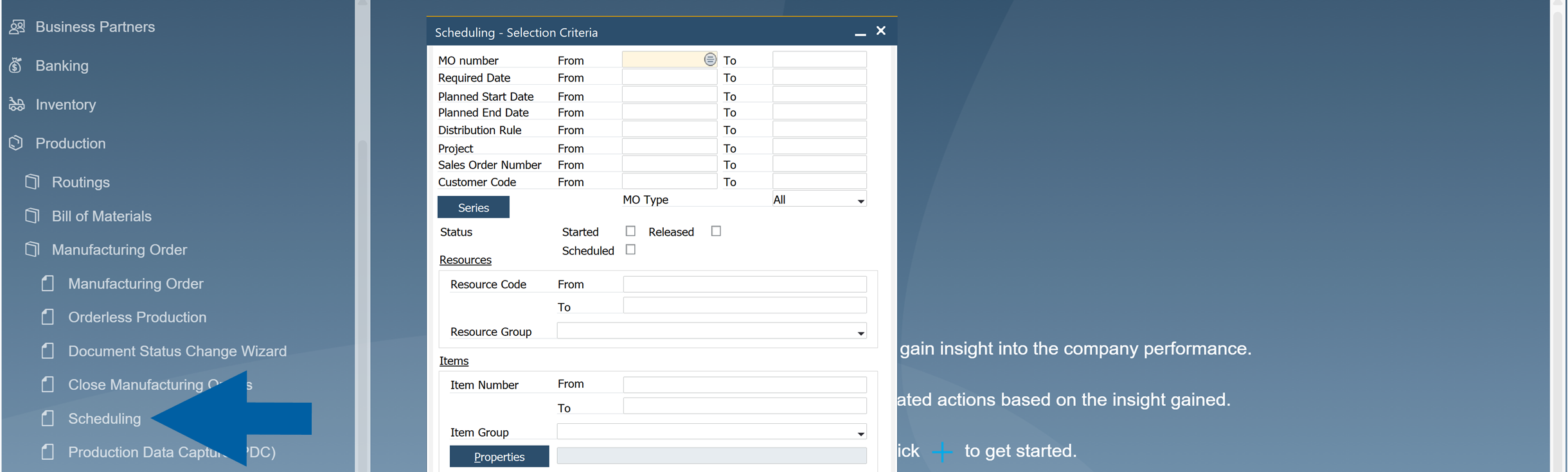The image size is (1568, 472).
Task: Tick the Released status checkbox
Action: pyautogui.click(x=716, y=231)
